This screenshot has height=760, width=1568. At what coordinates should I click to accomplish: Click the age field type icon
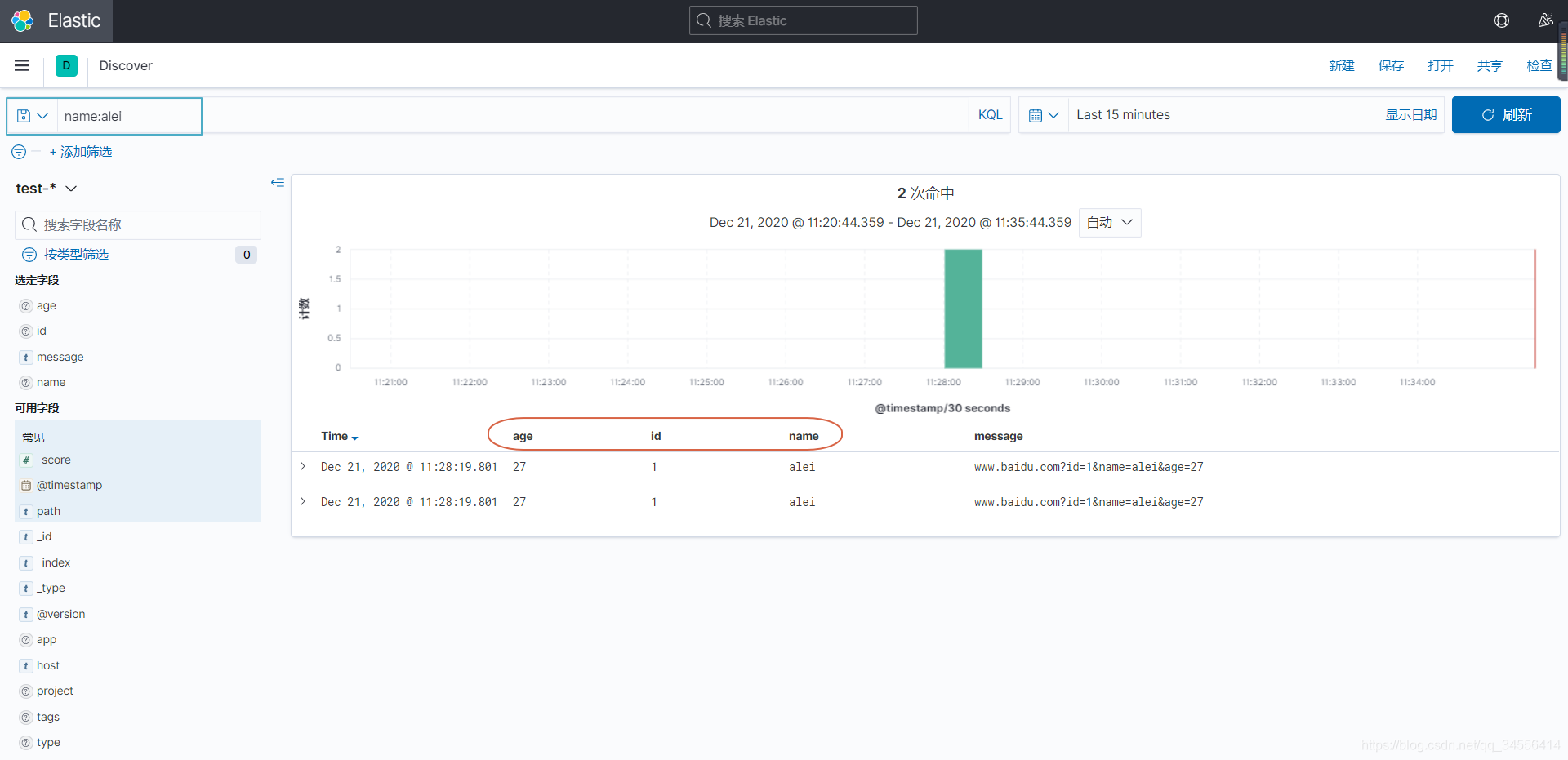point(26,306)
